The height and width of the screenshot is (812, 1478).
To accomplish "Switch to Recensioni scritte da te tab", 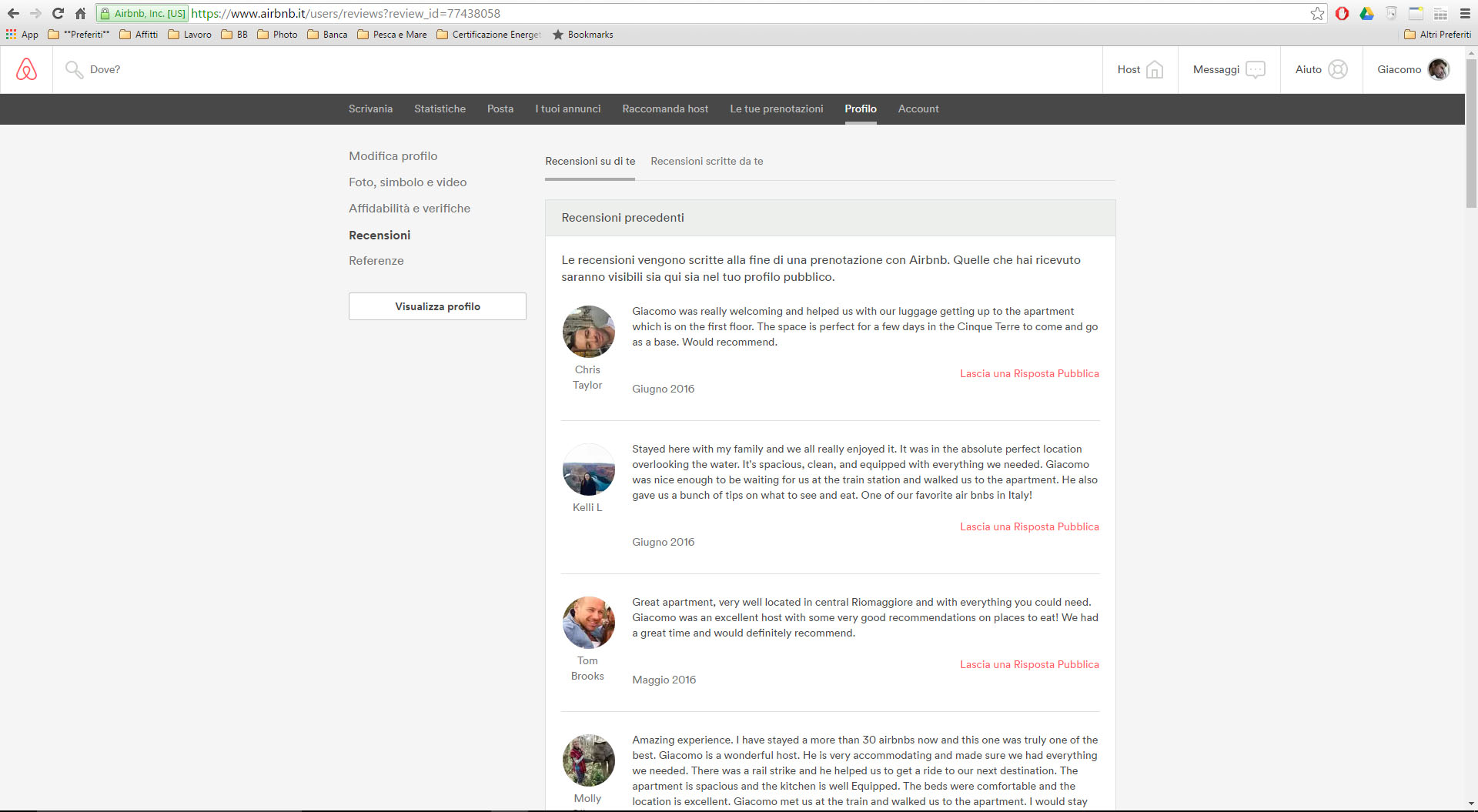I will tap(707, 161).
